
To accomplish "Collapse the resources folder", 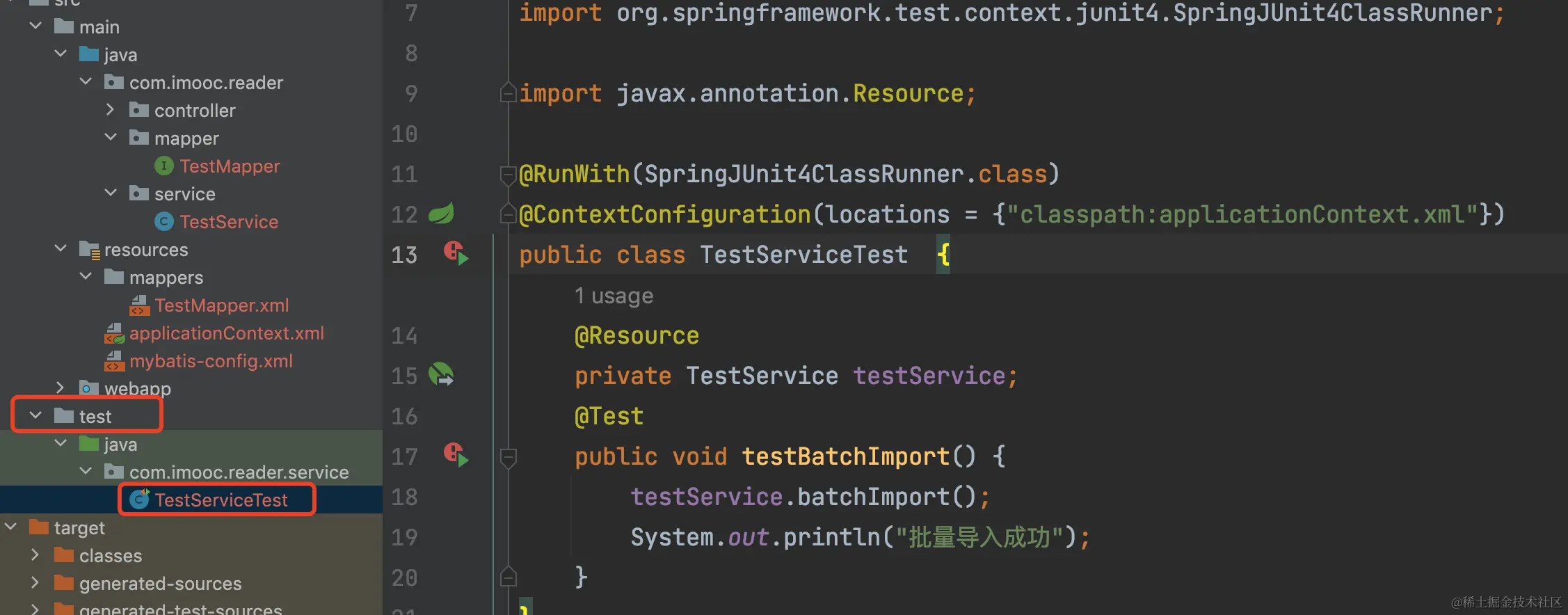I will tap(61, 249).
